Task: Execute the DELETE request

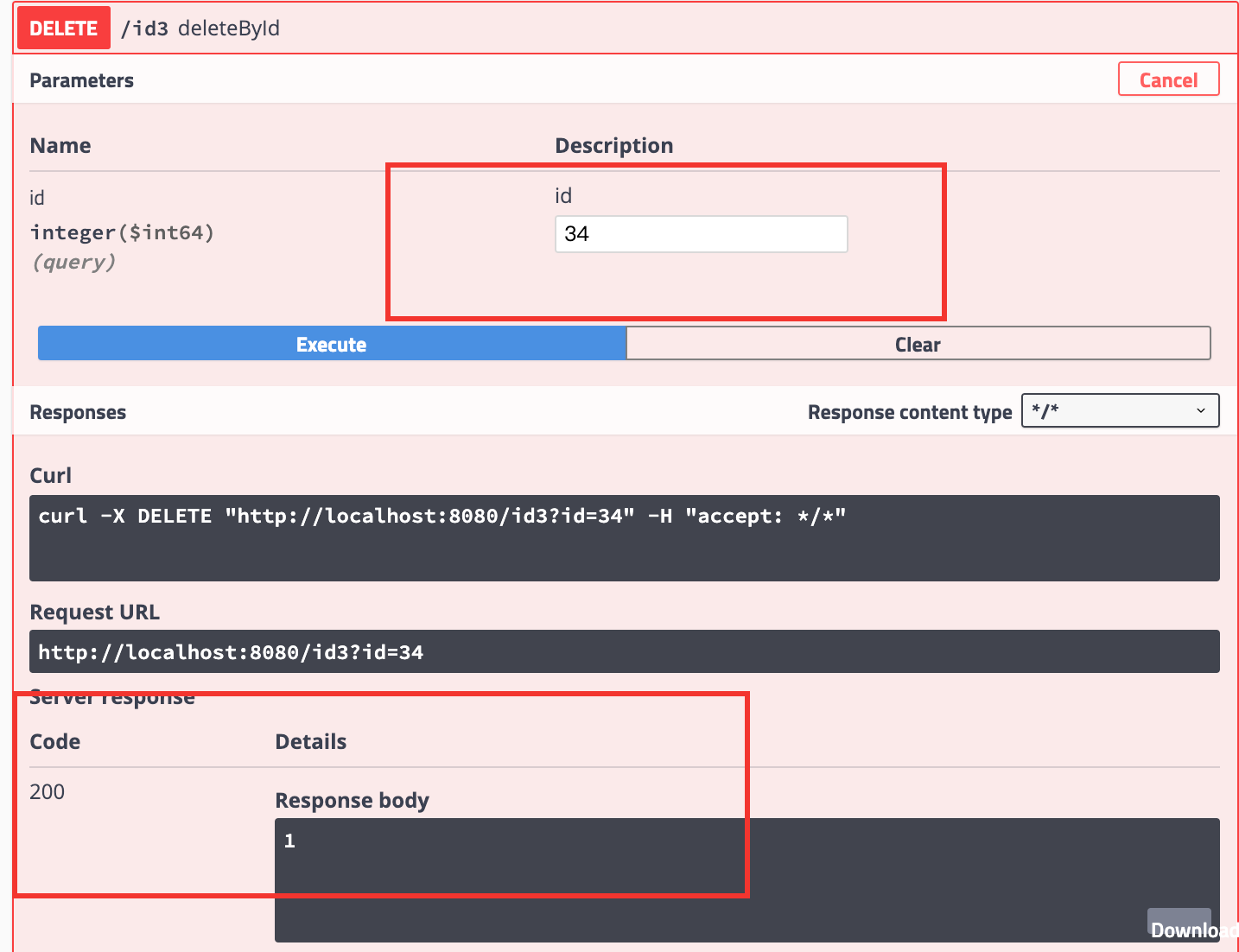Action: pyautogui.click(x=332, y=344)
